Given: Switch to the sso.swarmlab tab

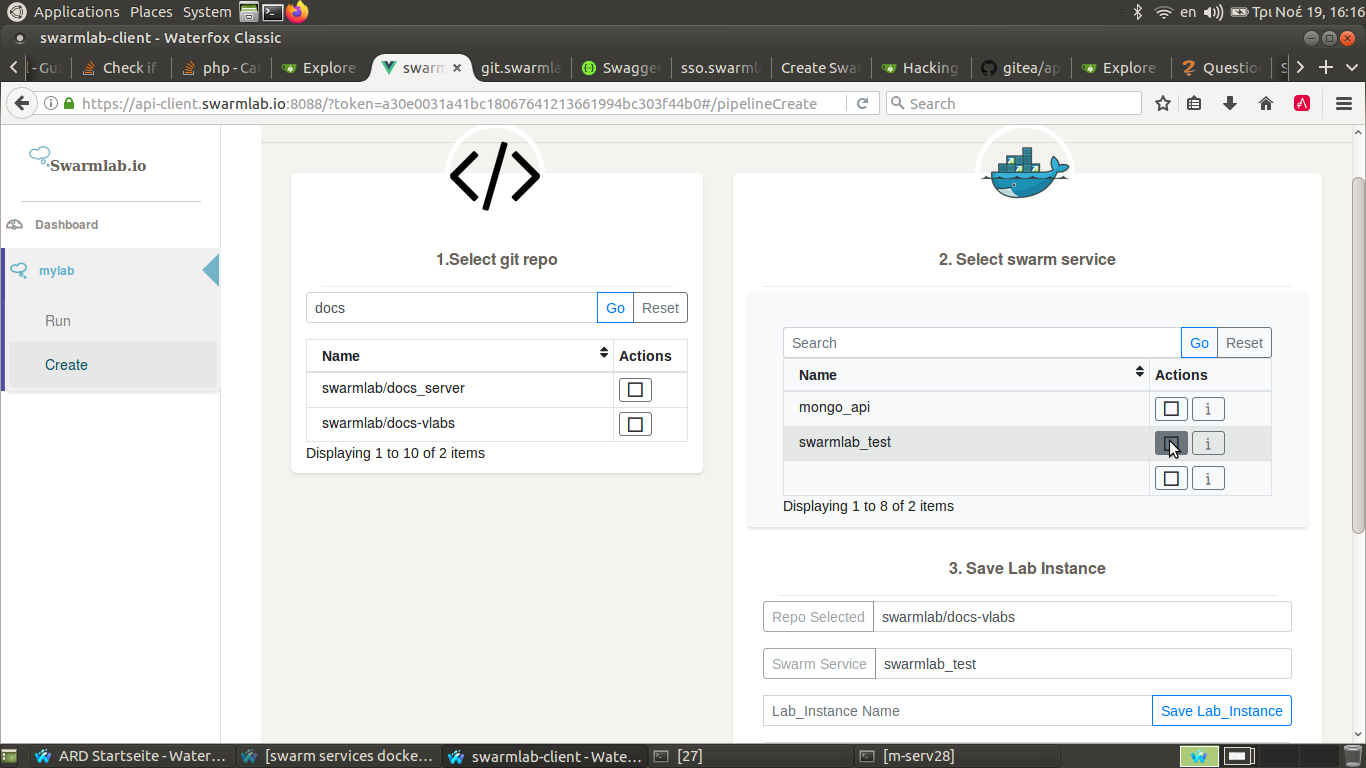Looking at the screenshot, I should pos(721,68).
